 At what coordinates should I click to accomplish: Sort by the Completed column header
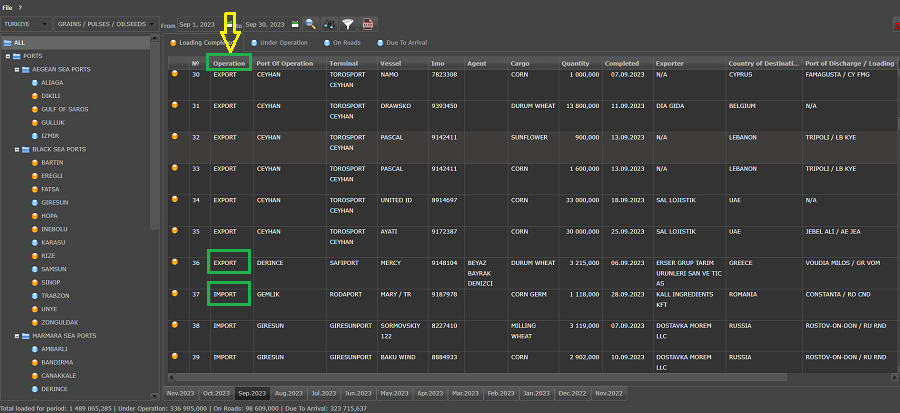(627, 63)
